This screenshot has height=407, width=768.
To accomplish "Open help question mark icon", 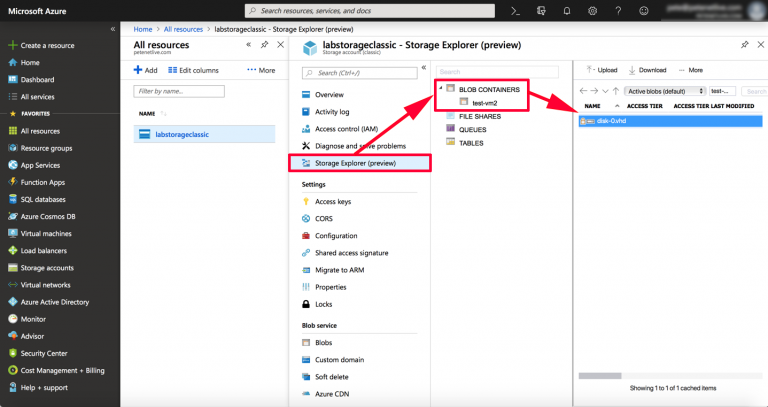I will pyautogui.click(x=618, y=11).
